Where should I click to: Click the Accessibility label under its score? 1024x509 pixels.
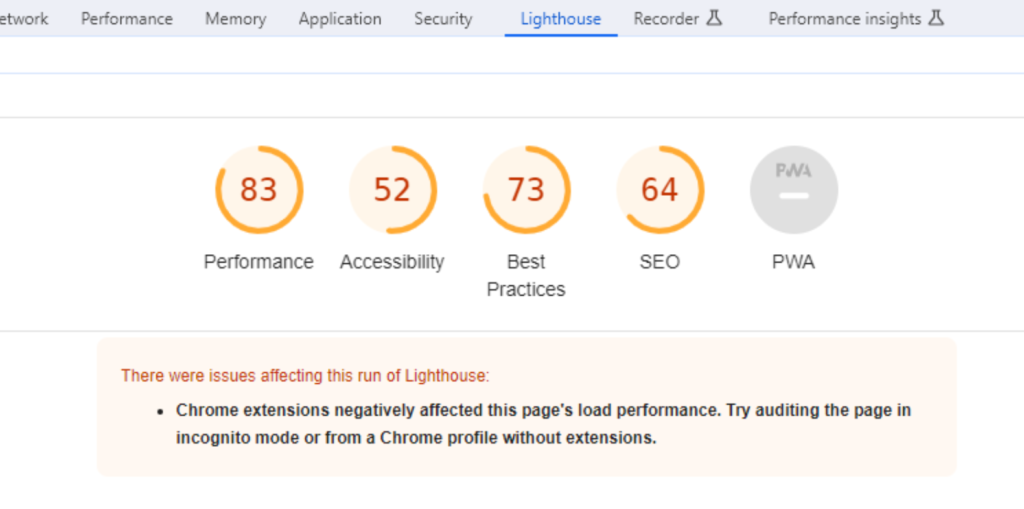pyautogui.click(x=392, y=262)
